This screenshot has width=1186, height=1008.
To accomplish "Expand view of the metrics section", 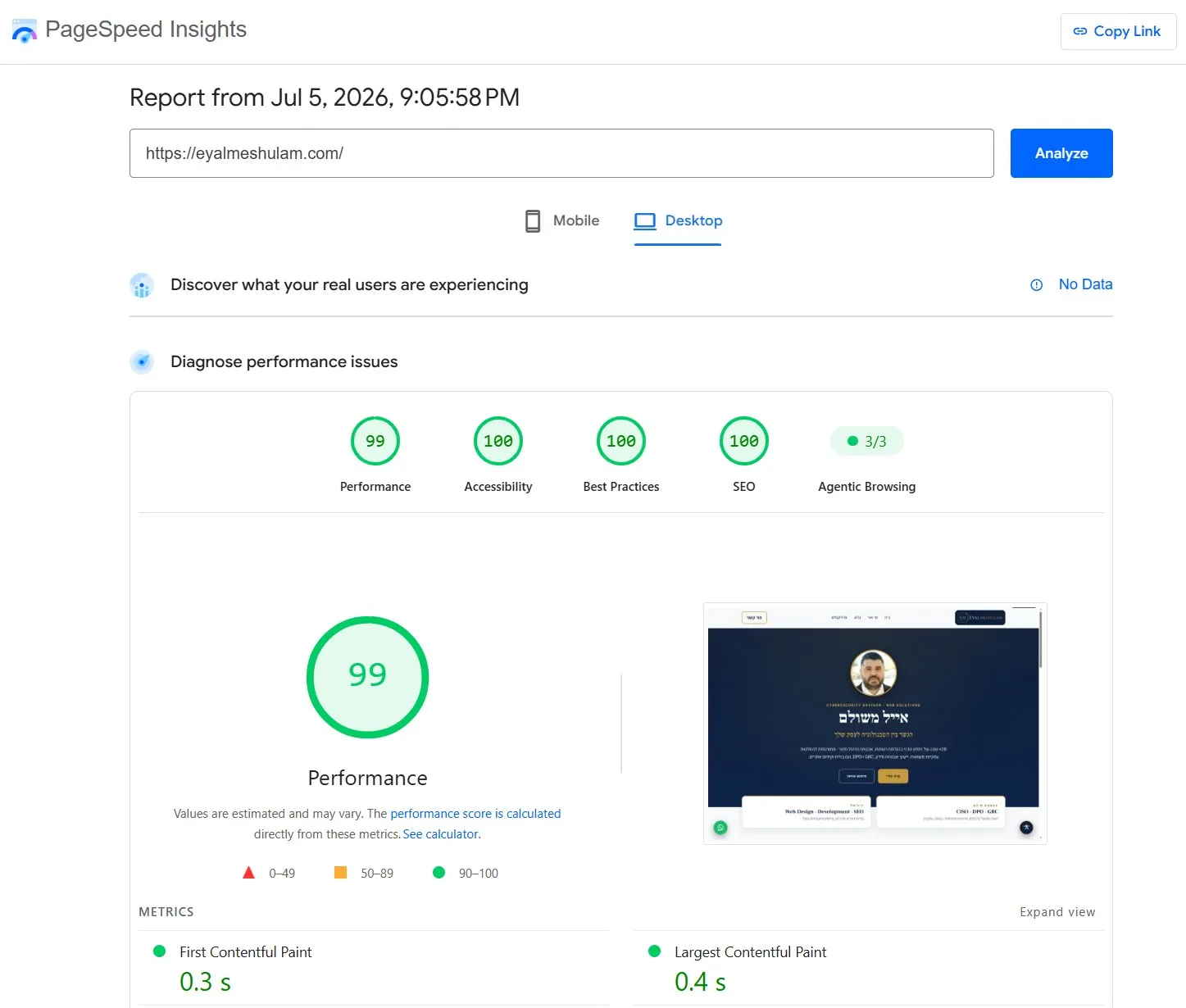I will coord(1057,912).
